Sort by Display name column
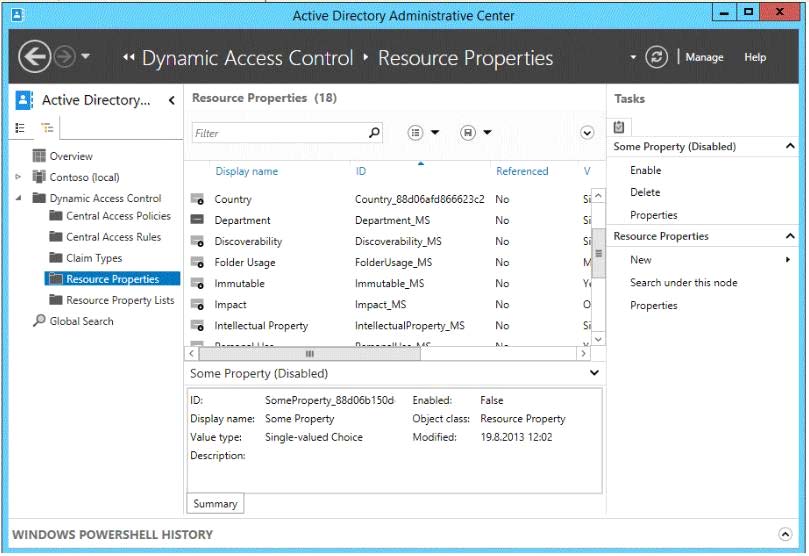Viewport: 809px width, 556px height. pyautogui.click(x=247, y=171)
